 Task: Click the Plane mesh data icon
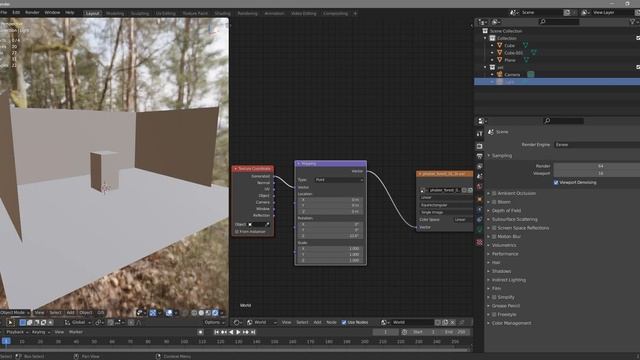[x=526, y=60]
